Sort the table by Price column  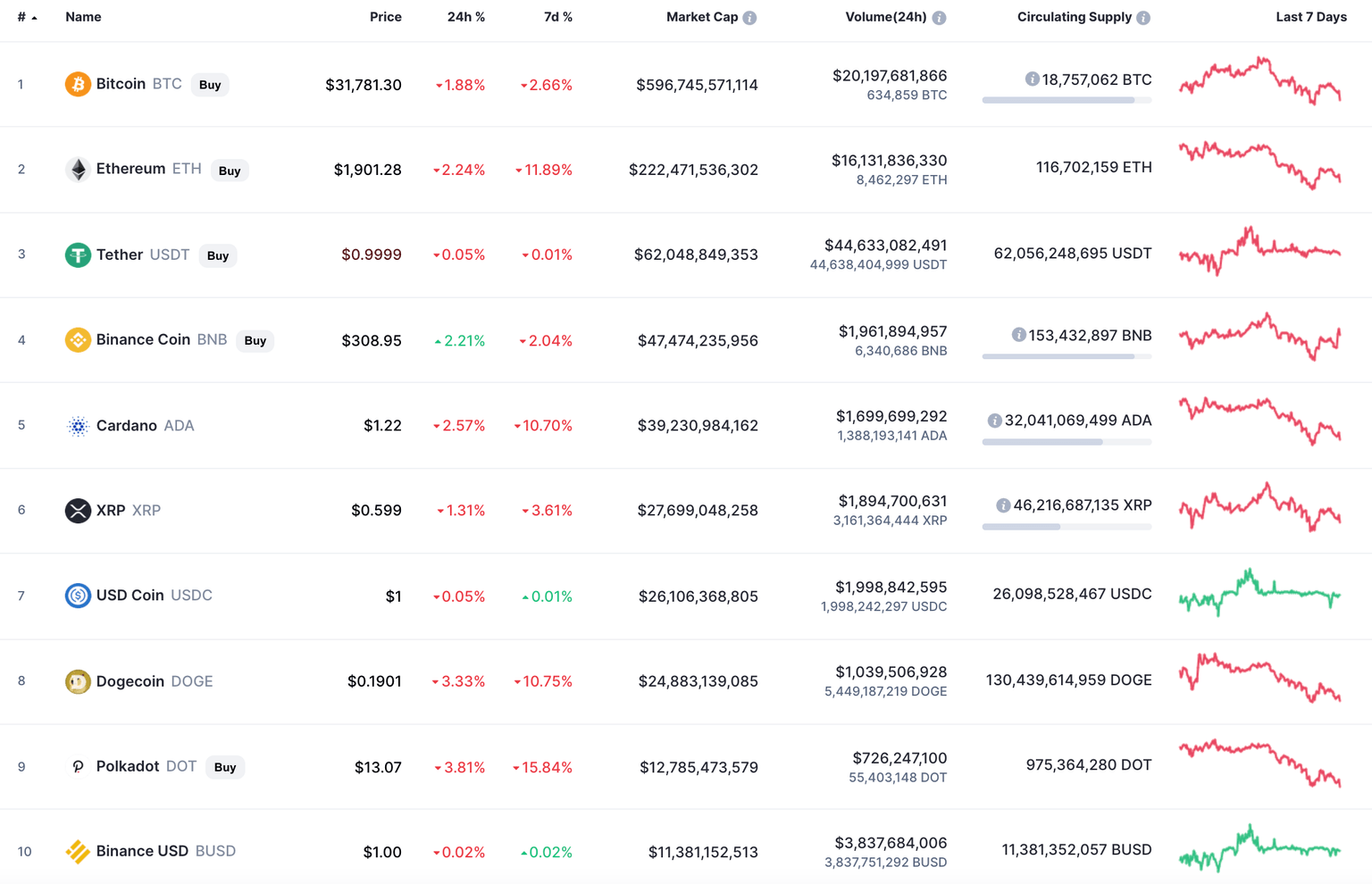[x=385, y=17]
